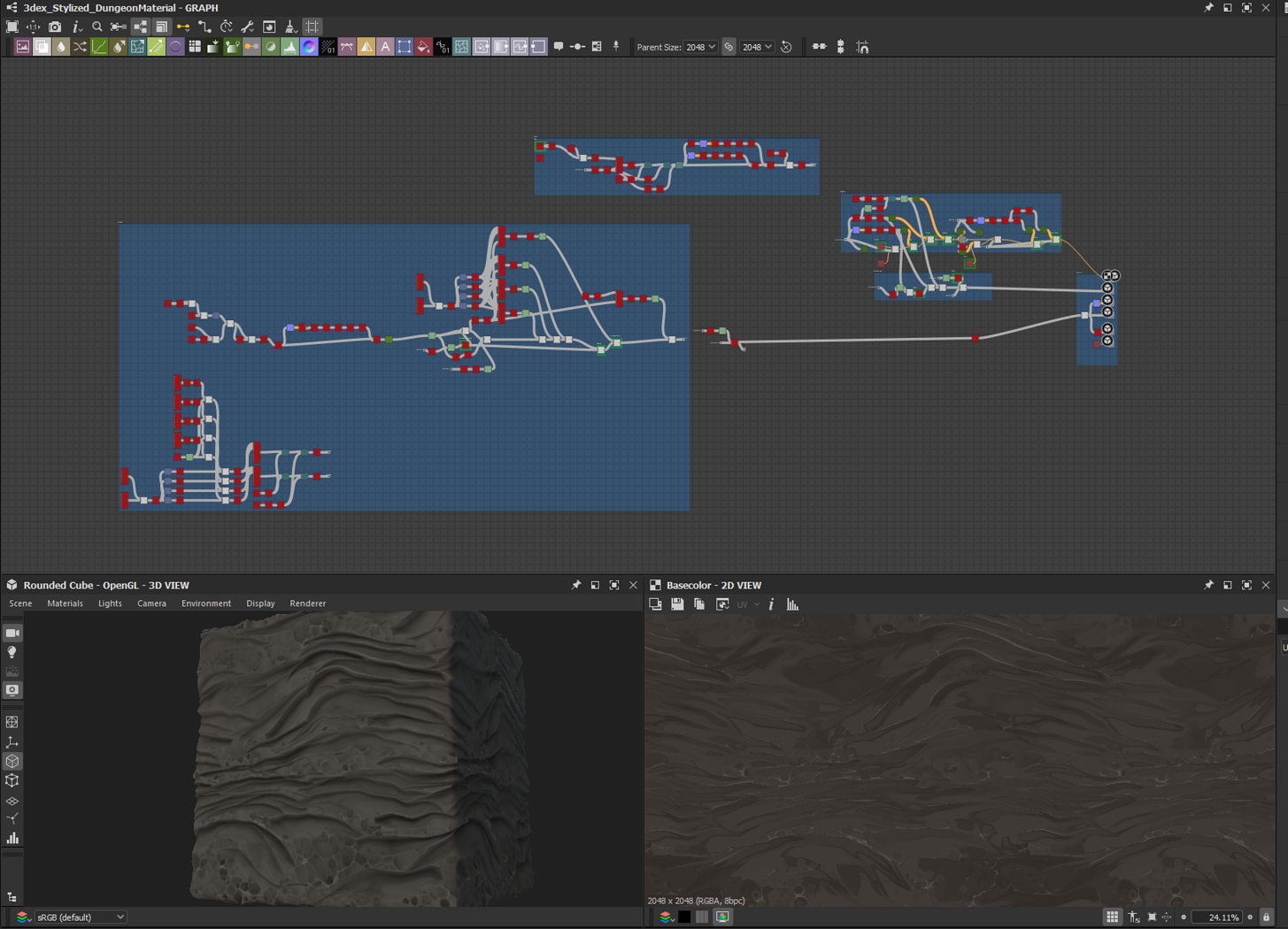This screenshot has height=929, width=1288.
Task: Expand the sRGB (default) color space dropdown
Action: click(80, 917)
